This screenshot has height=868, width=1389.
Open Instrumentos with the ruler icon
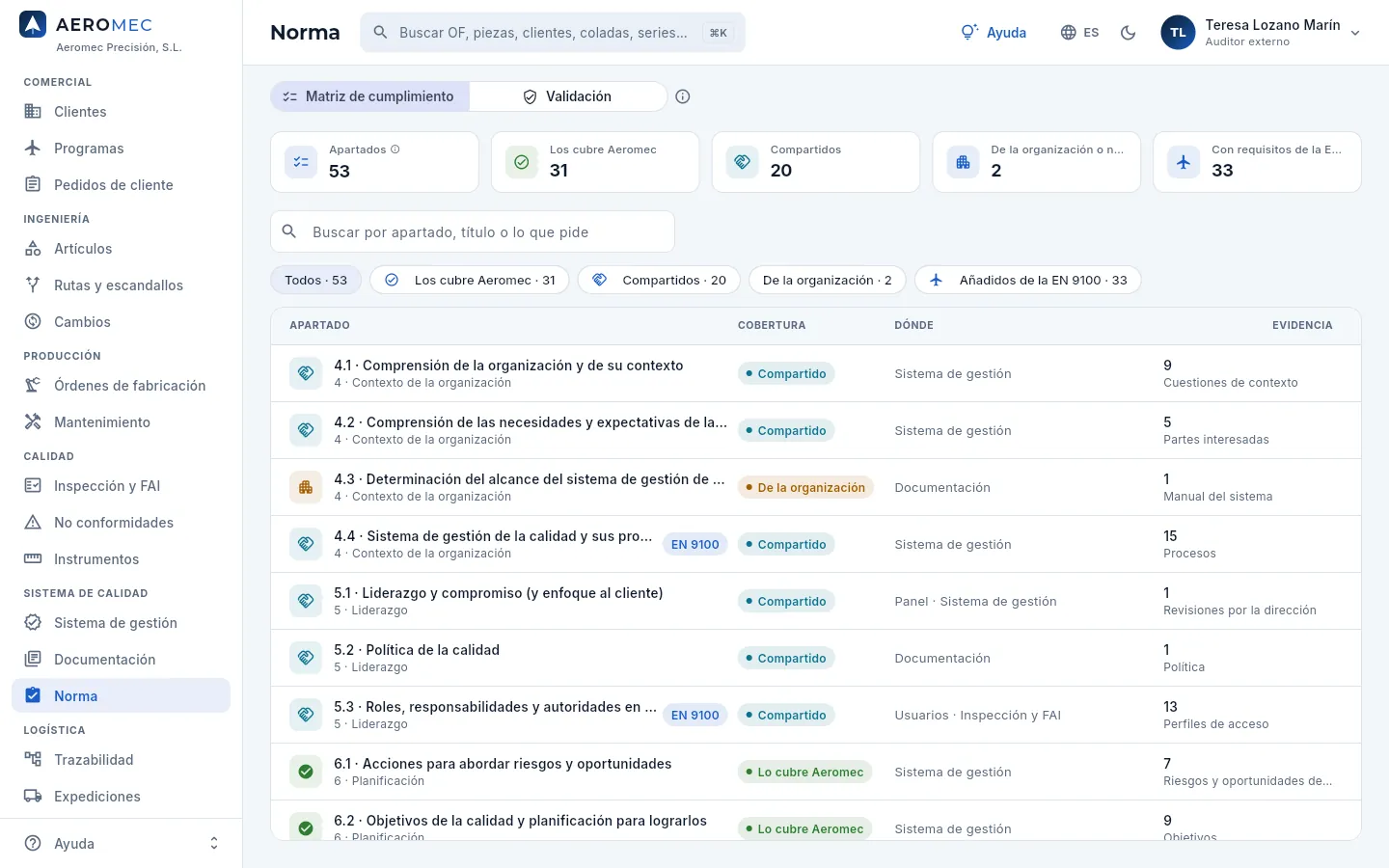tap(121, 559)
